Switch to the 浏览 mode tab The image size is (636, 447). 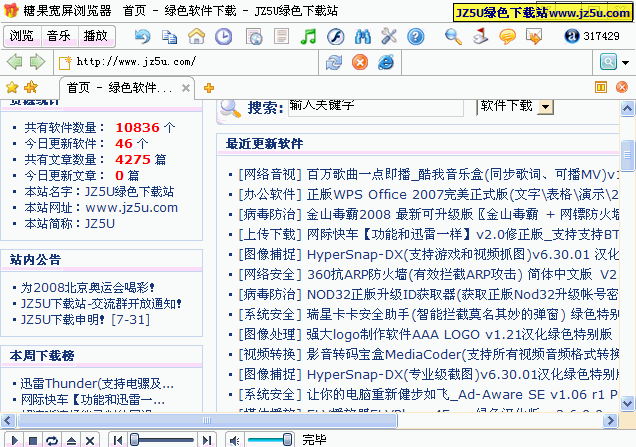click(22, 36)
